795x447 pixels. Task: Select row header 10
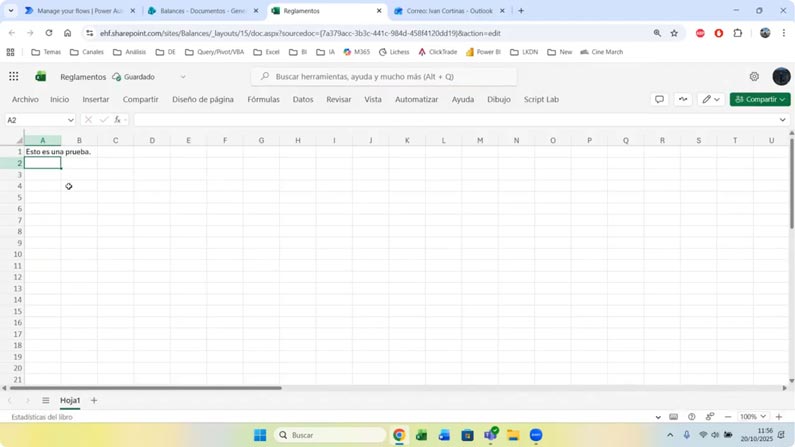pos(18,254)
